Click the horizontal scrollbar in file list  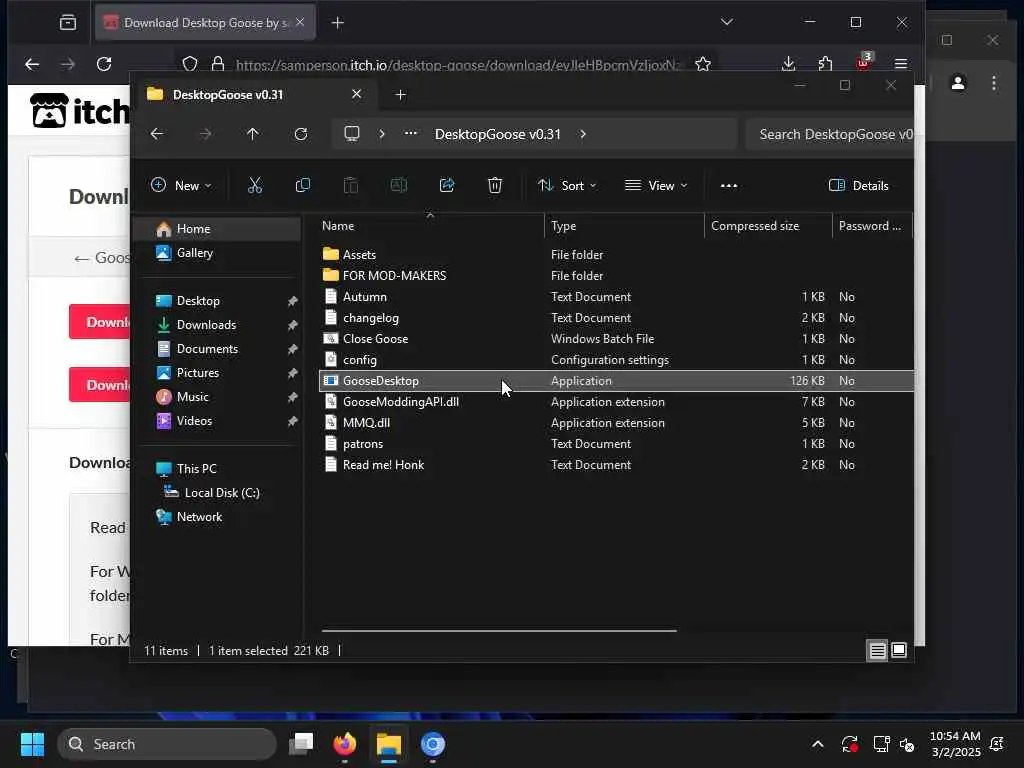pyautogui.click(x=499, y=631)
